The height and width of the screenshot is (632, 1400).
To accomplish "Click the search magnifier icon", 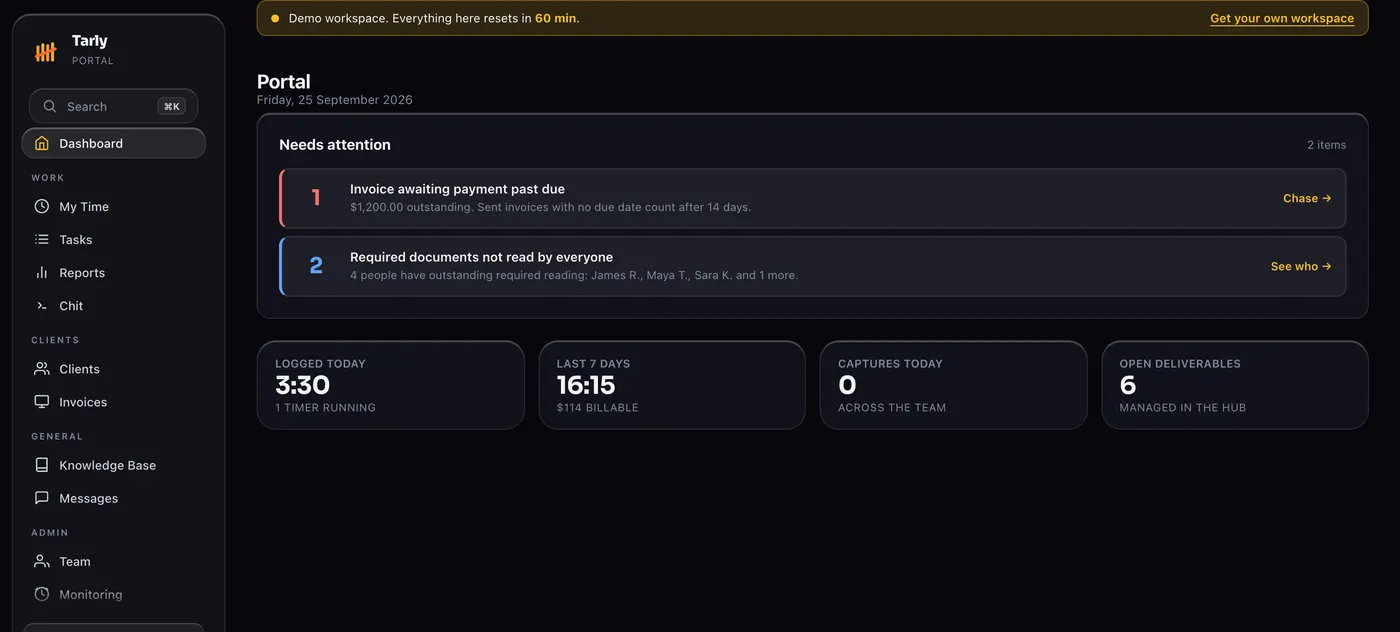I will [50, 106].
